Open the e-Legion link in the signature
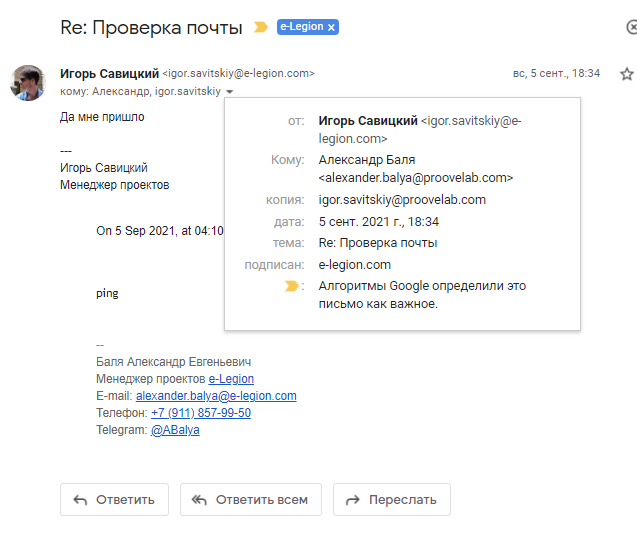 coord(231,379)
